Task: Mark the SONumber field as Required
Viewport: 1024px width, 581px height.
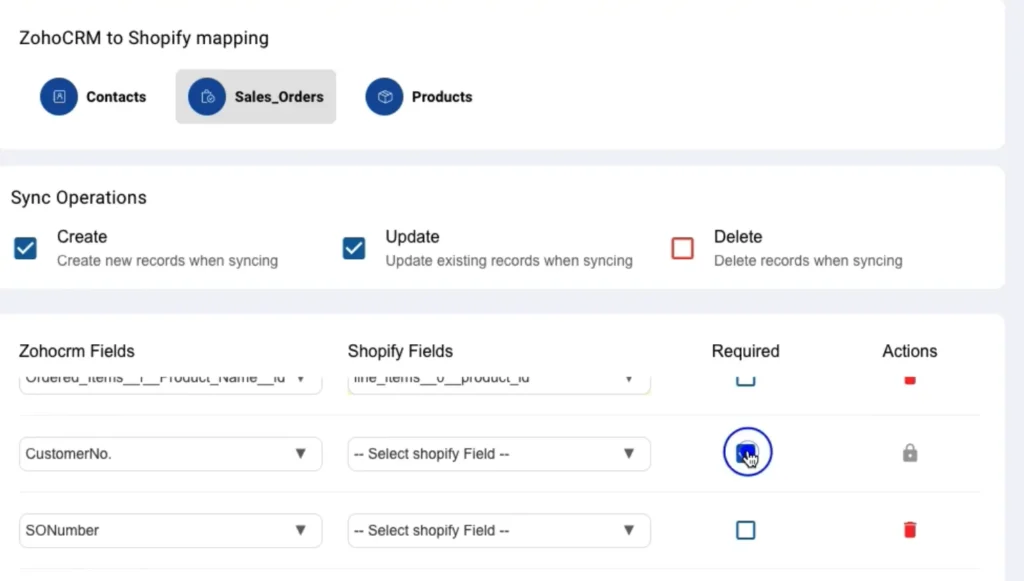Action: [745, 530]
